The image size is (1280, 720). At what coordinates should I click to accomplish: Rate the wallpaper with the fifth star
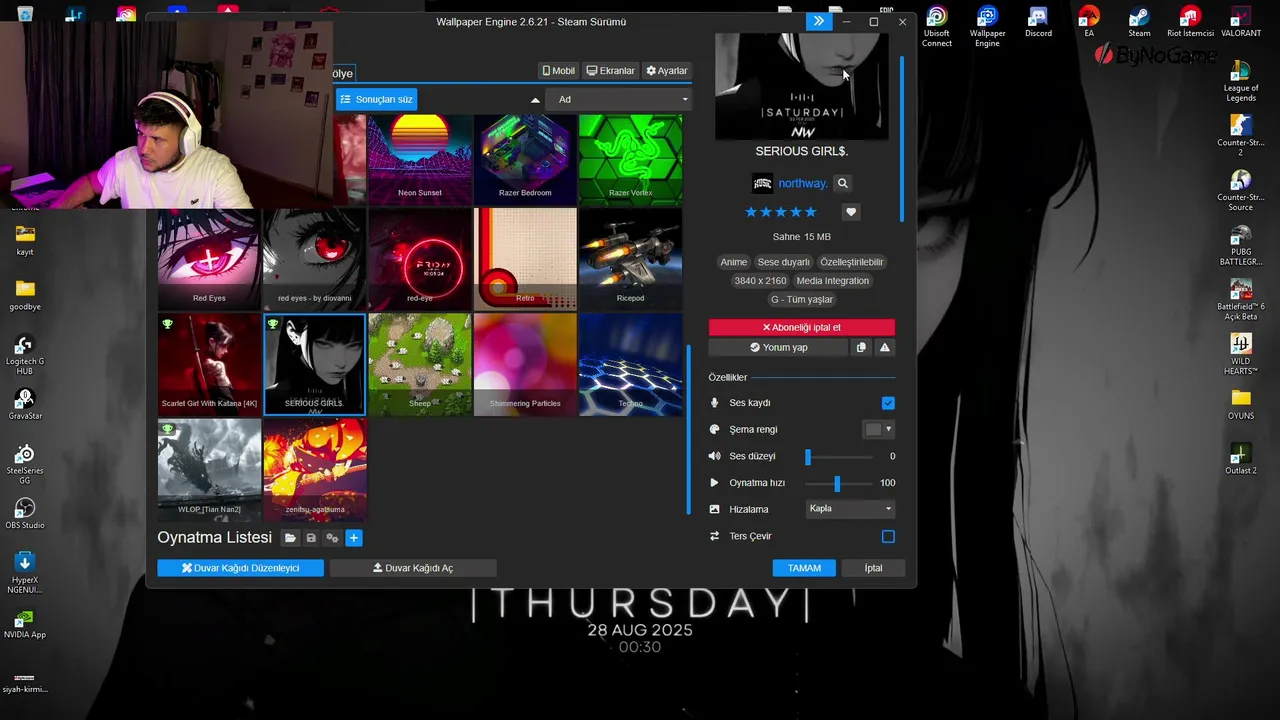pyautogui.click(x=811, y=212)
